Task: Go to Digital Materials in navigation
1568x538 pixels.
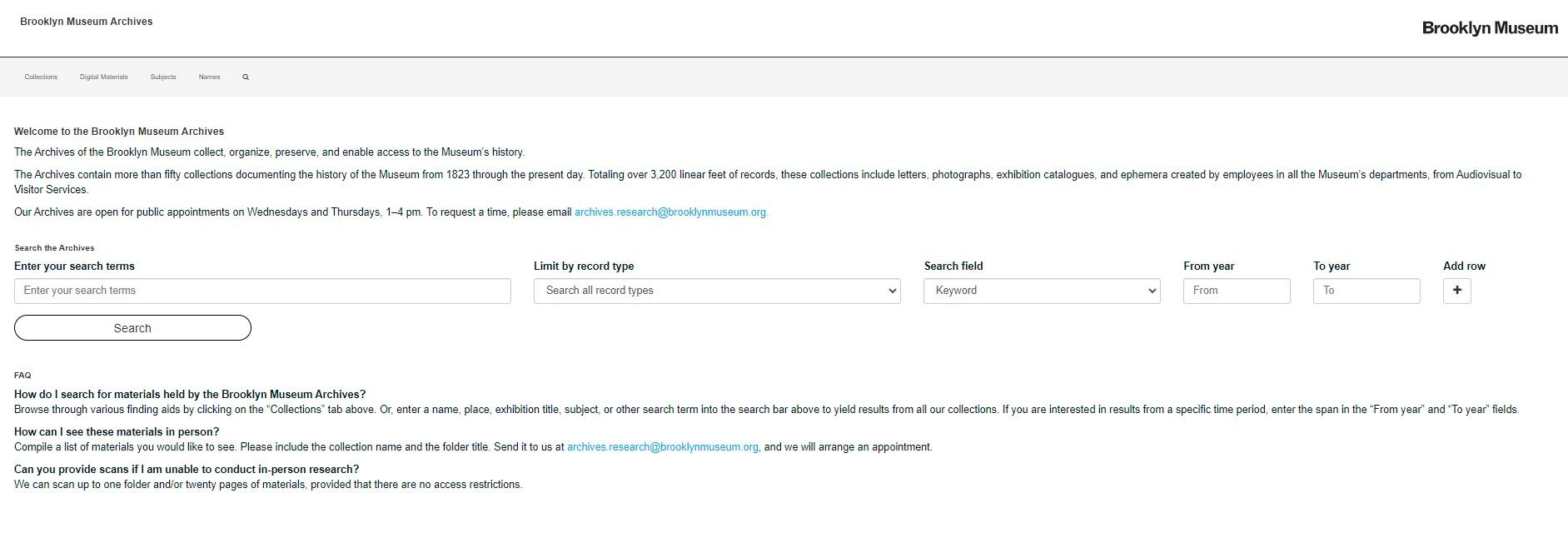Action: 104,77
